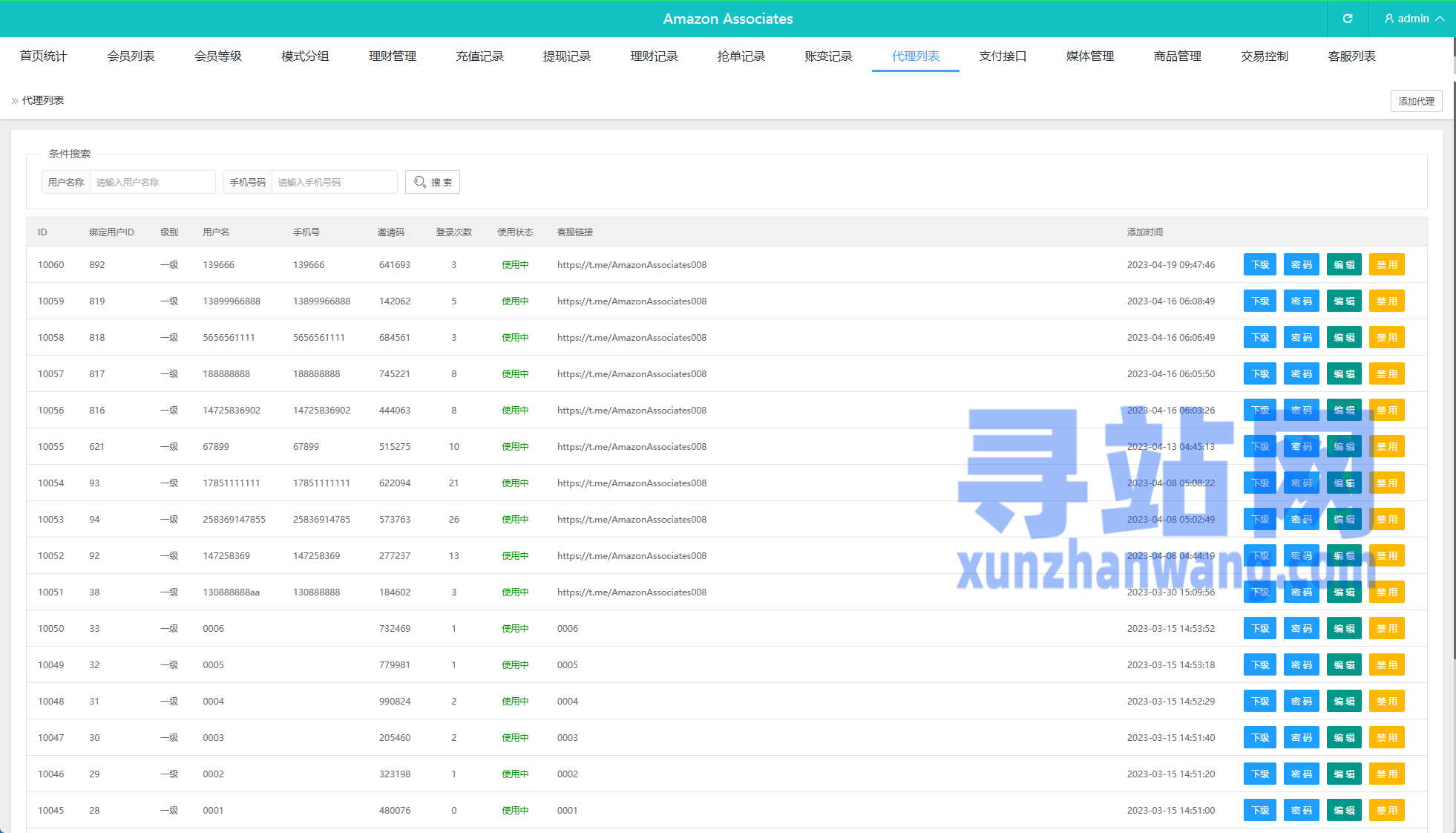Image resolution: width=1456 pixels, height=833 pixels.
Task: Click the refresh icon in top bar
Action: click(x=1348, y=19)
